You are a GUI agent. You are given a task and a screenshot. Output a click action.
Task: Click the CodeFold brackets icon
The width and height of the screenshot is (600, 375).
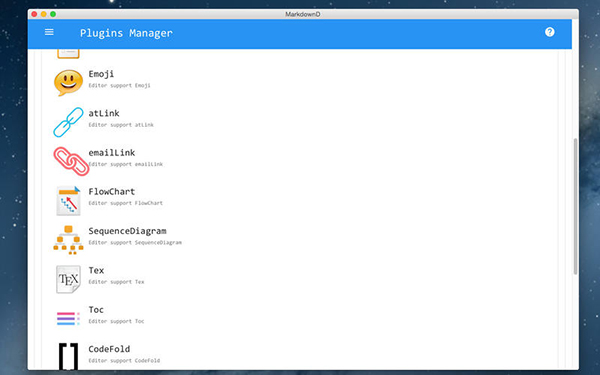(68, 357)
